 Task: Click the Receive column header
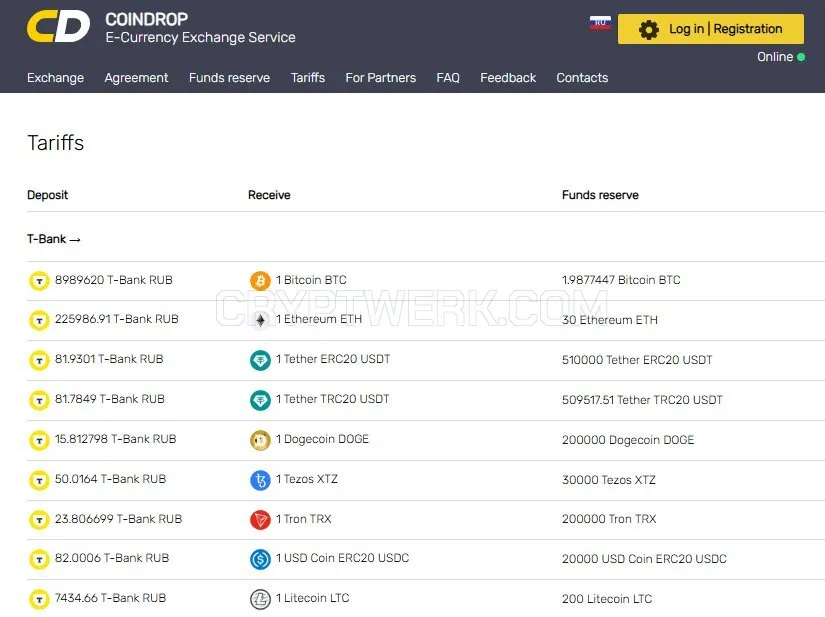coord(269,195)
